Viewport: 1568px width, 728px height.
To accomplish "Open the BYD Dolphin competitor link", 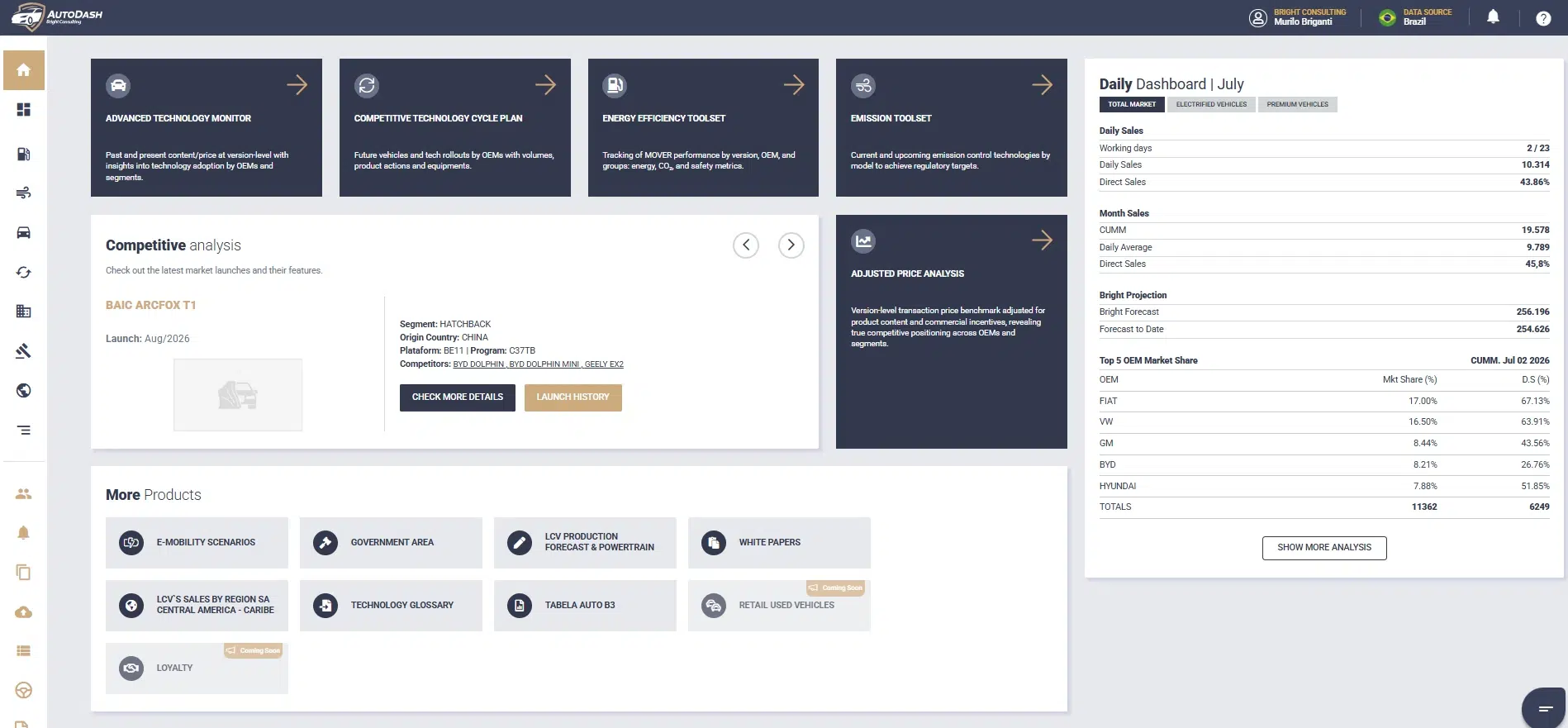I will point(478,364).
